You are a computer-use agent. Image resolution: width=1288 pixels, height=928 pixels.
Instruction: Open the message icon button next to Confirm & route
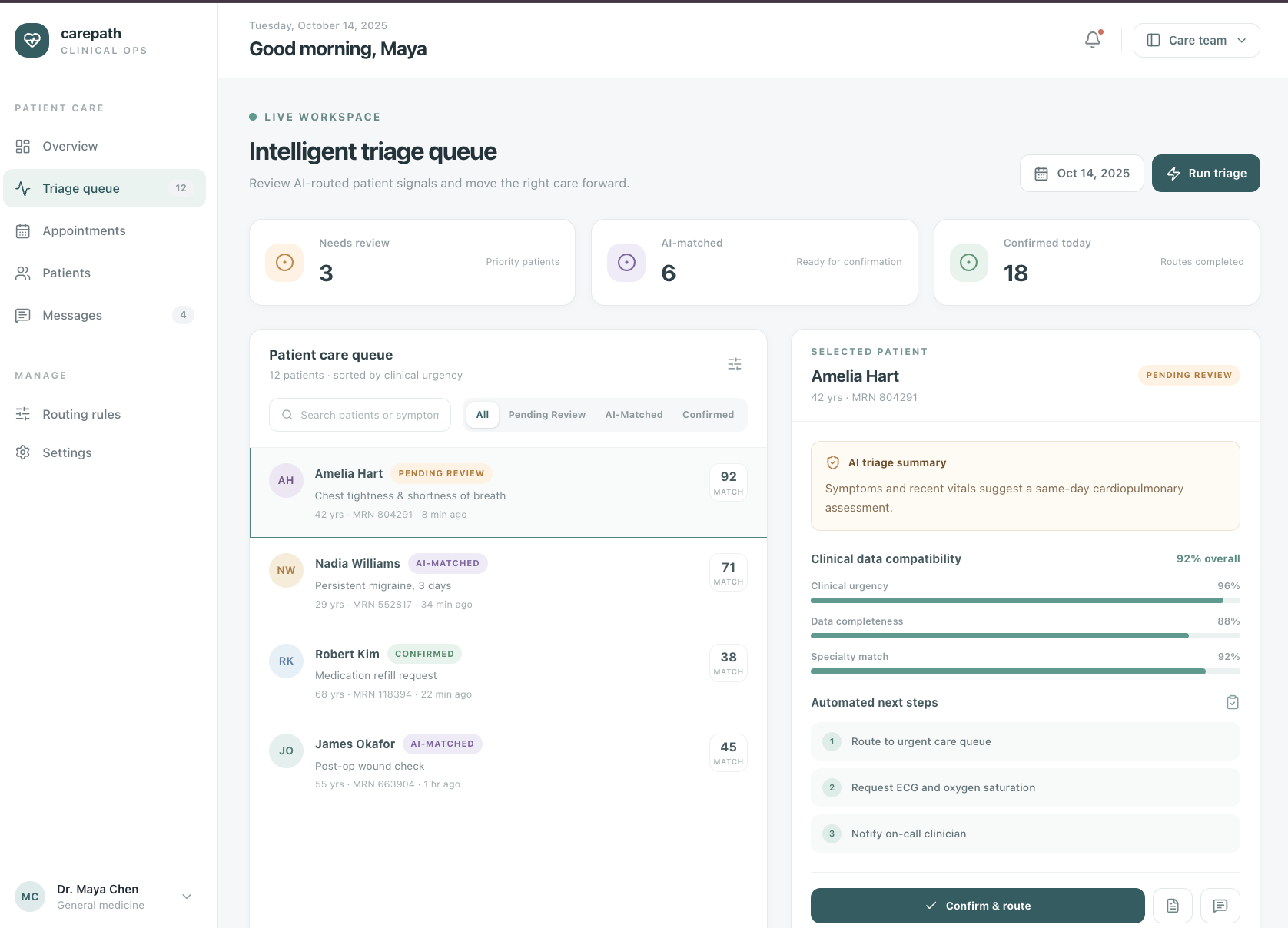pos(1220,906)
